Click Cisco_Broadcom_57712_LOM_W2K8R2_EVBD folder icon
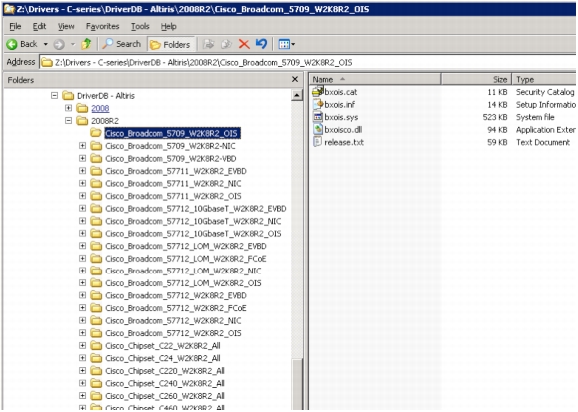 (x=96, y=246)
